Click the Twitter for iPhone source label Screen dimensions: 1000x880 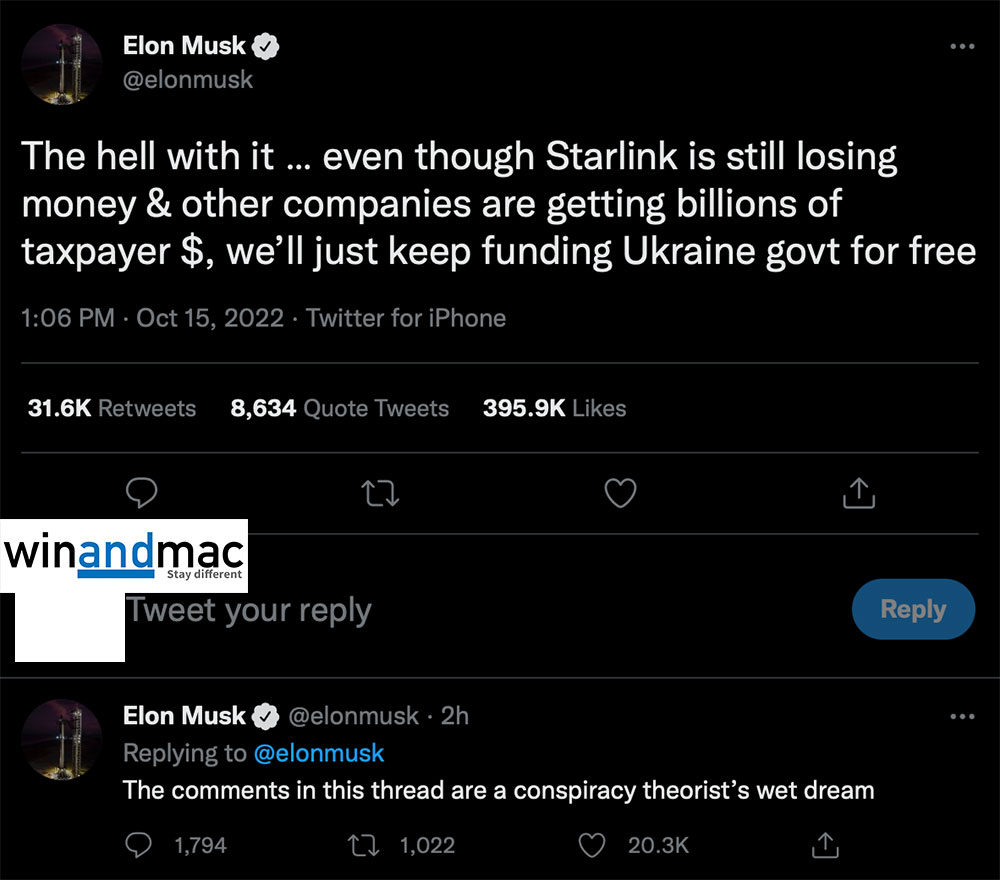[x=406, y=318]
